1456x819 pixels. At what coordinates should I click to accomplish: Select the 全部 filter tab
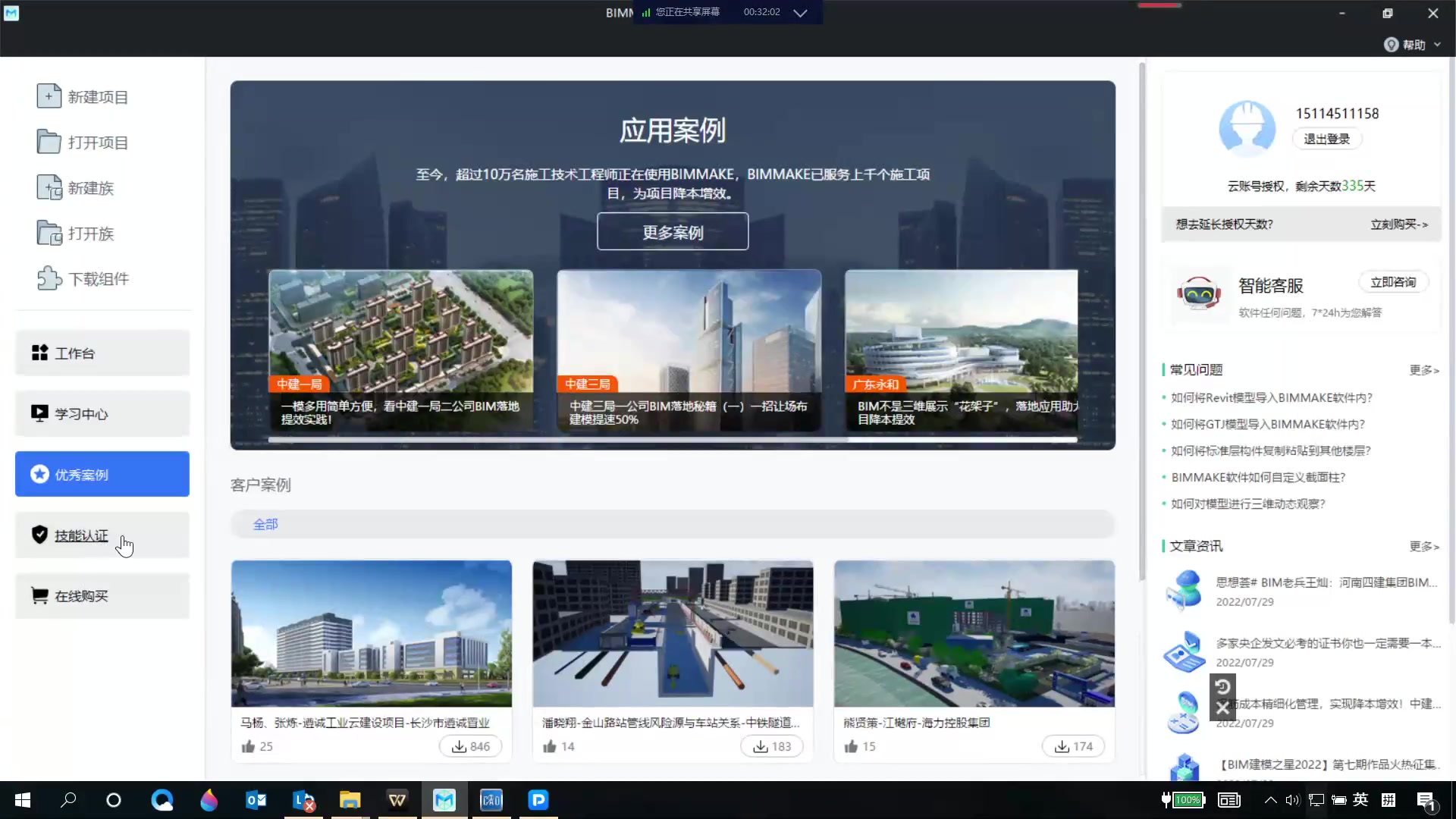pos(265,524)
